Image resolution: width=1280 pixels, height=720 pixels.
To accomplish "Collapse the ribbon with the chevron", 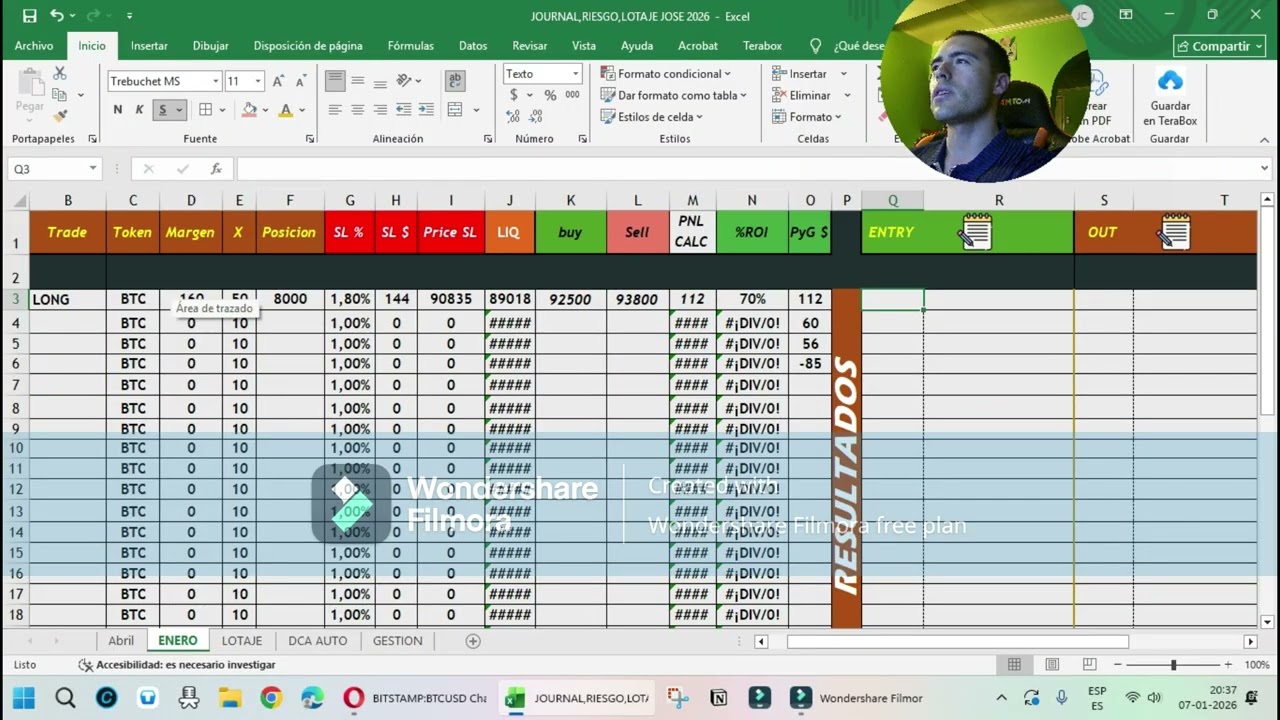I will pyautogui.click(x=1264, y=140).
